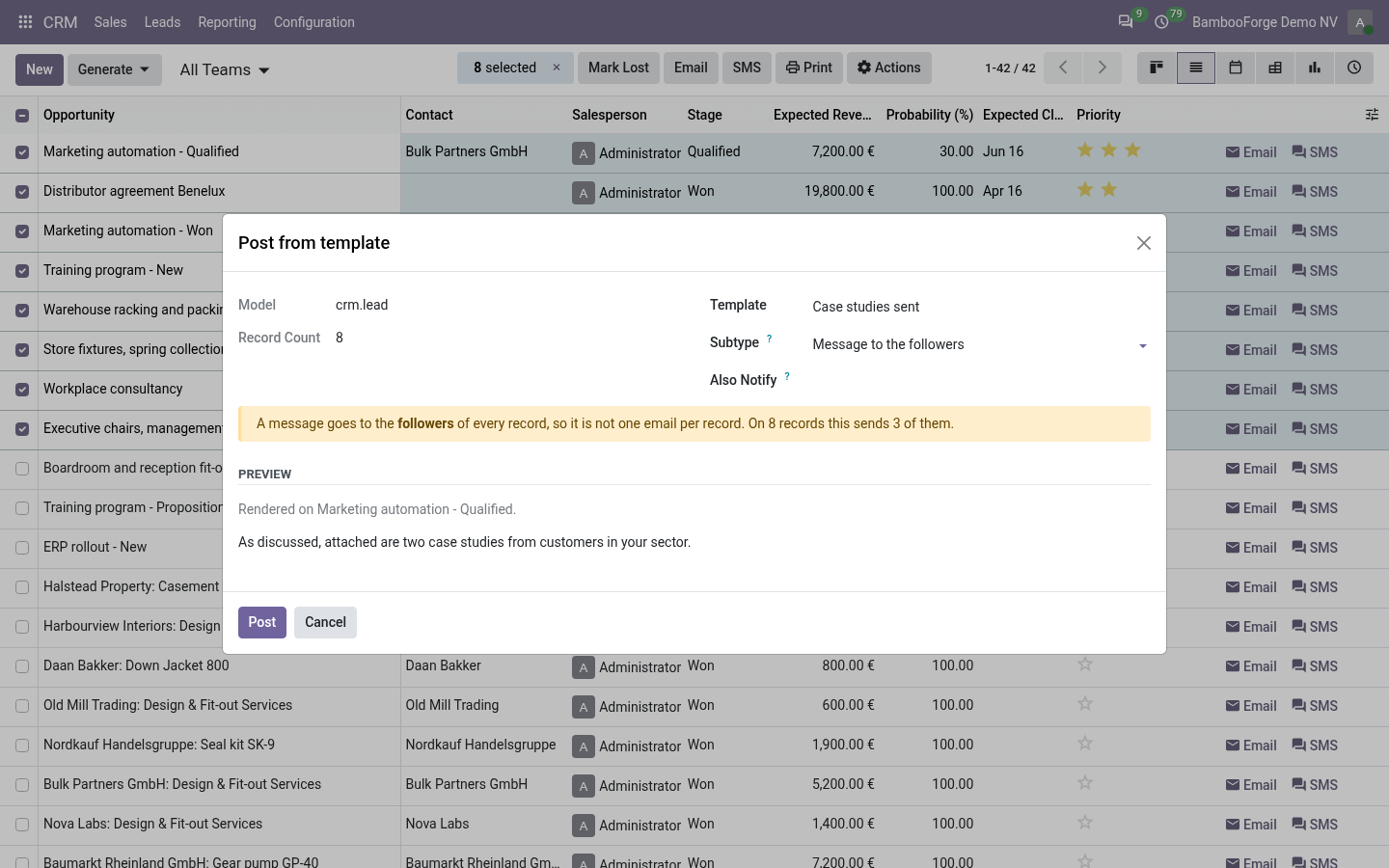Viewport: 1389px width, 868px height.
Task: Open the Actions dropdown menu
Action: [889, 68]
